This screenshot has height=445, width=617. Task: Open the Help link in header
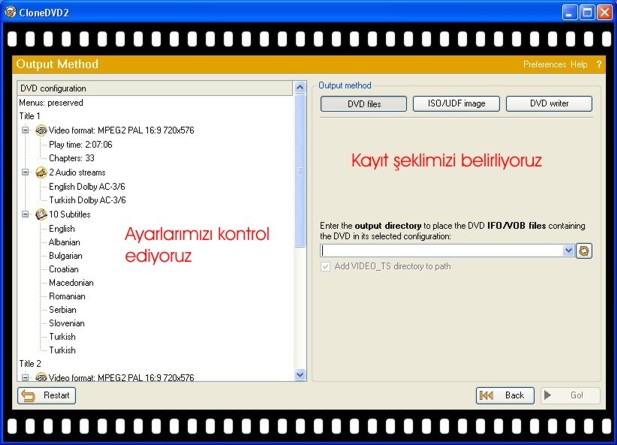tap(579, 64)
